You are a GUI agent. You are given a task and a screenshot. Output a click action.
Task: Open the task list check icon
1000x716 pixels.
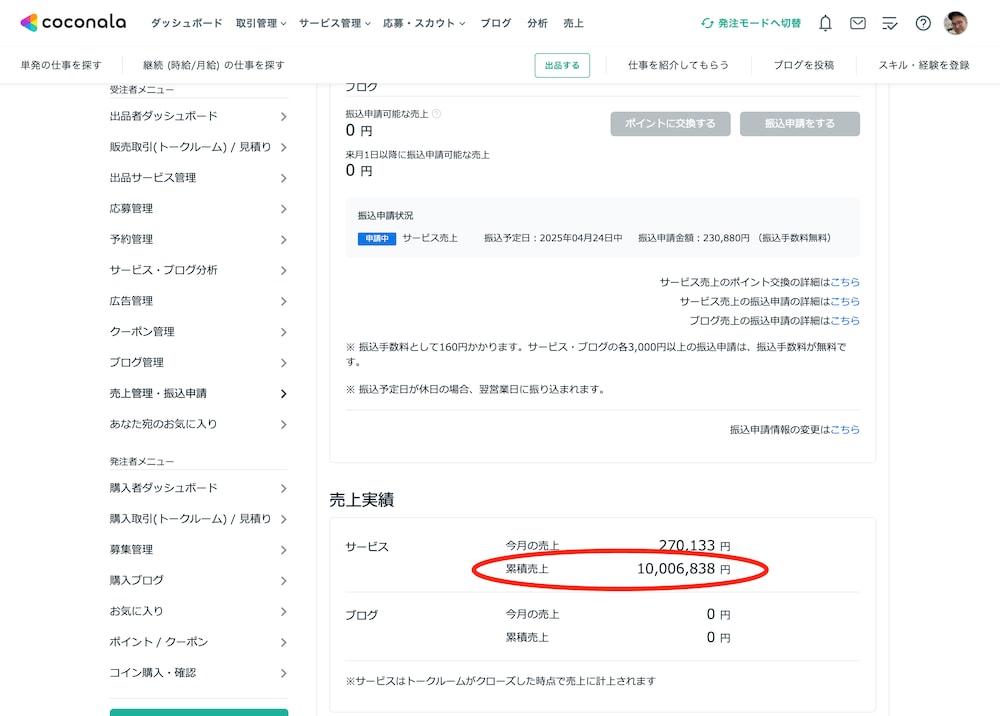tap(890, 24)
